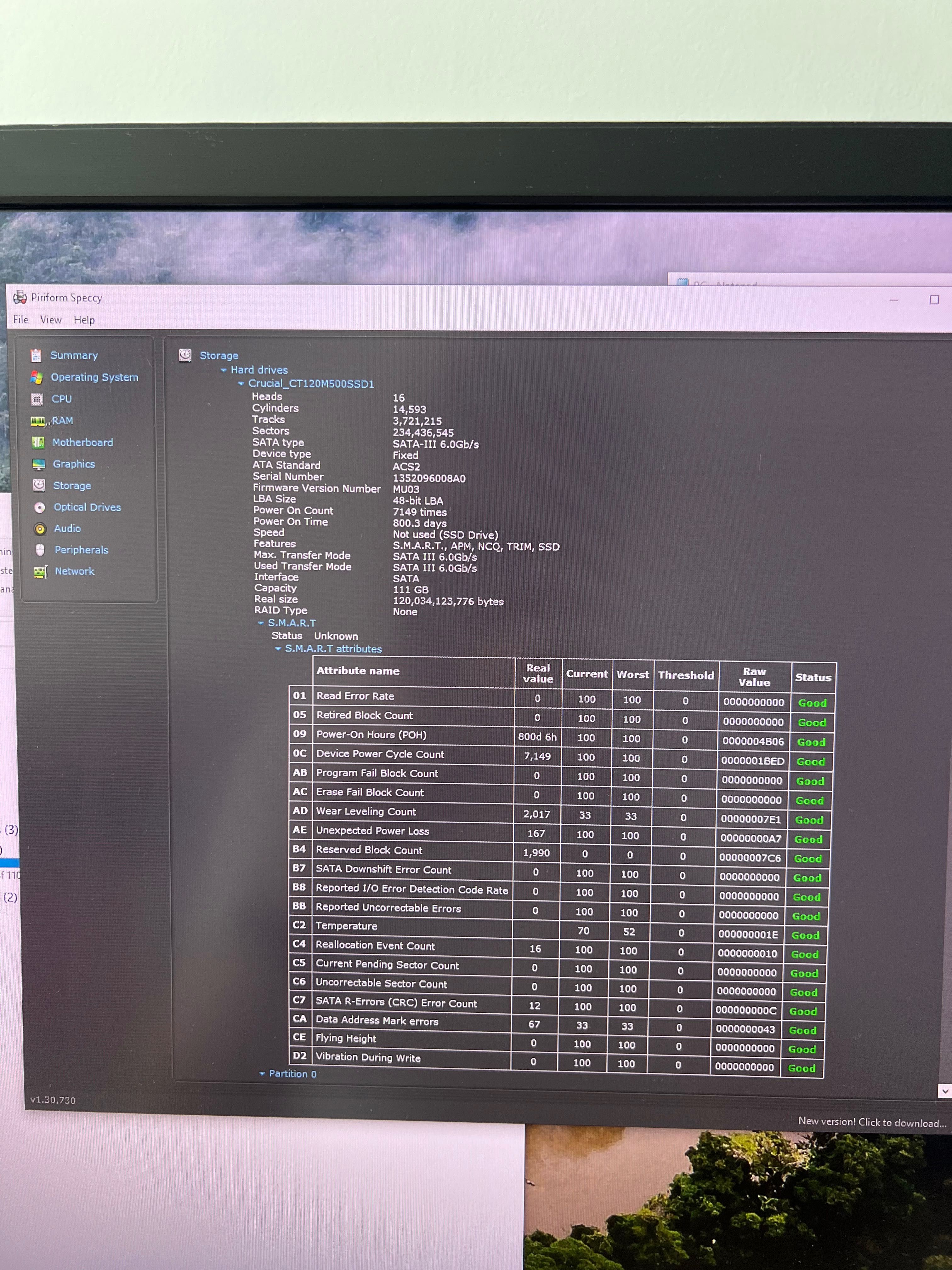Click the Audio speaker icon
The width and height of the screenshot is (952, 1270).
pos(40,529)
